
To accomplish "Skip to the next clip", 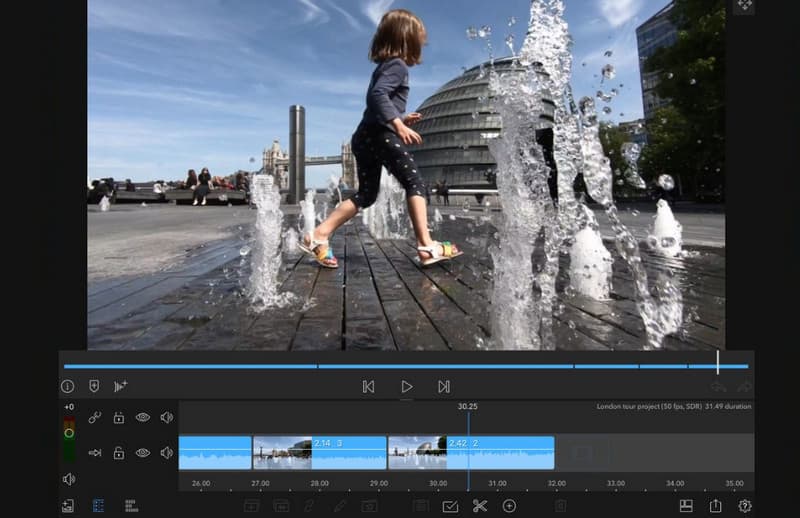I will click(x=443, y=386).
